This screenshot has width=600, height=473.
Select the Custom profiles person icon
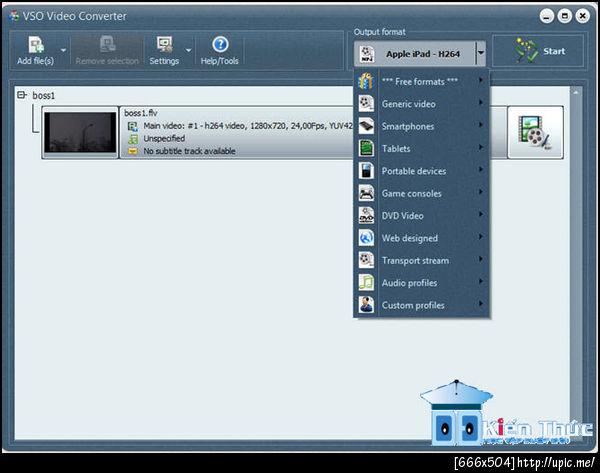[x=366, y=305]
